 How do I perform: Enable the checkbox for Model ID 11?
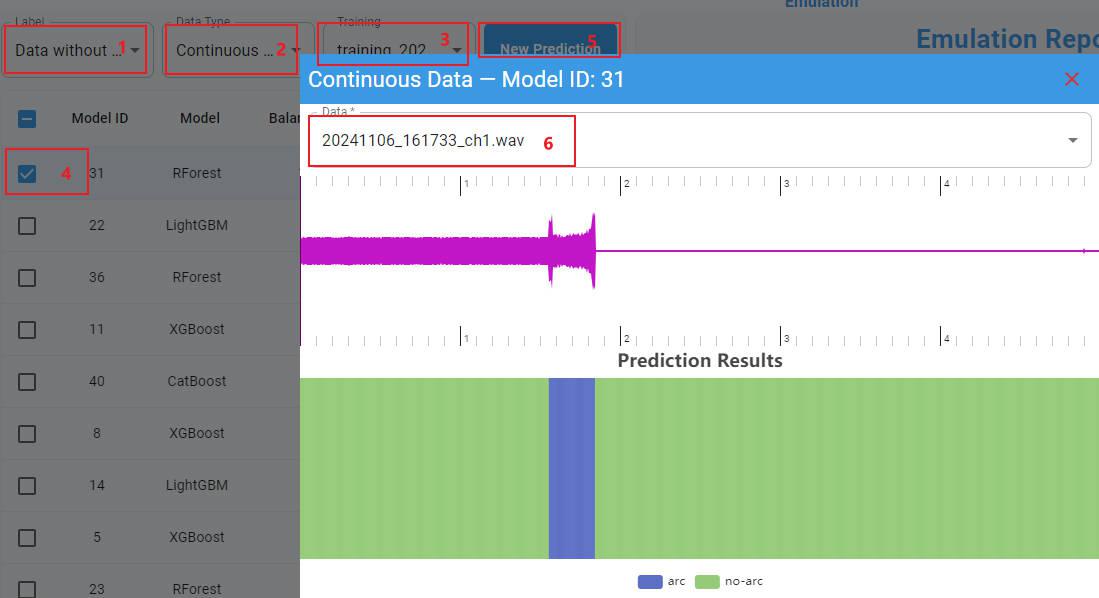tap(27, 330)
